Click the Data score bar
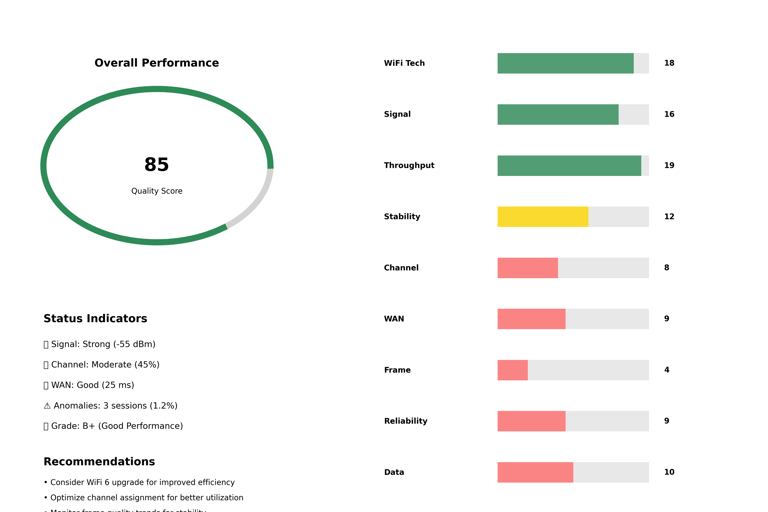Screen dimensions: 768x512 (x=535, y=472)
